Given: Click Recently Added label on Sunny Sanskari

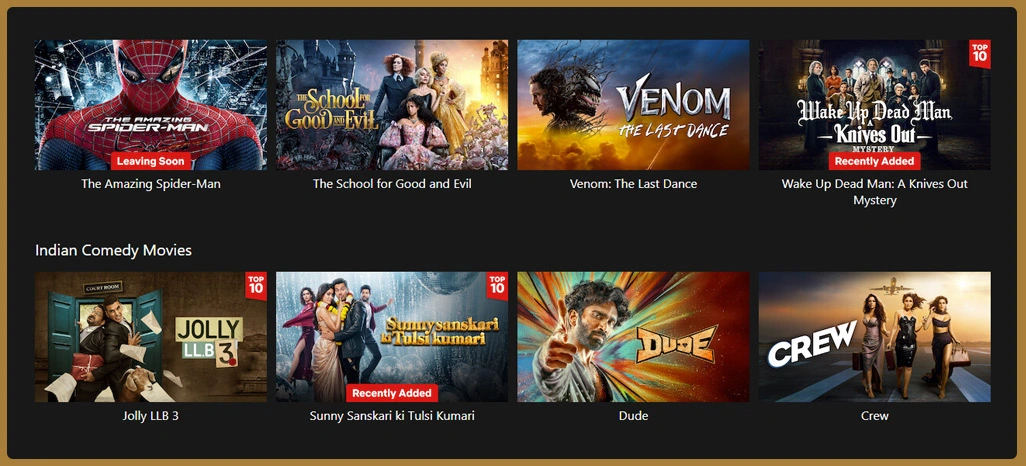Looking at the screenshot, I should 392,393.
